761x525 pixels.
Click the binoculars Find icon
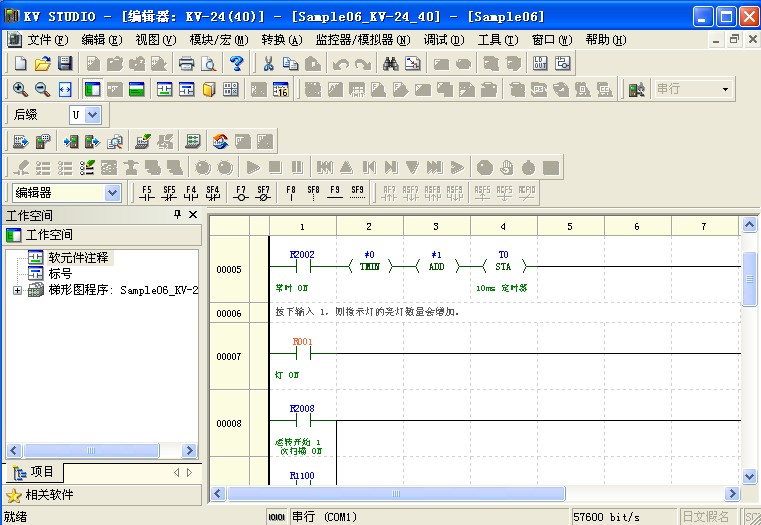390,63
